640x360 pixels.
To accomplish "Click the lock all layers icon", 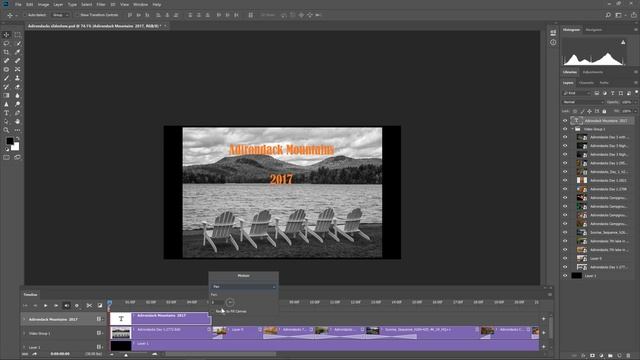I will pos(604,111).
